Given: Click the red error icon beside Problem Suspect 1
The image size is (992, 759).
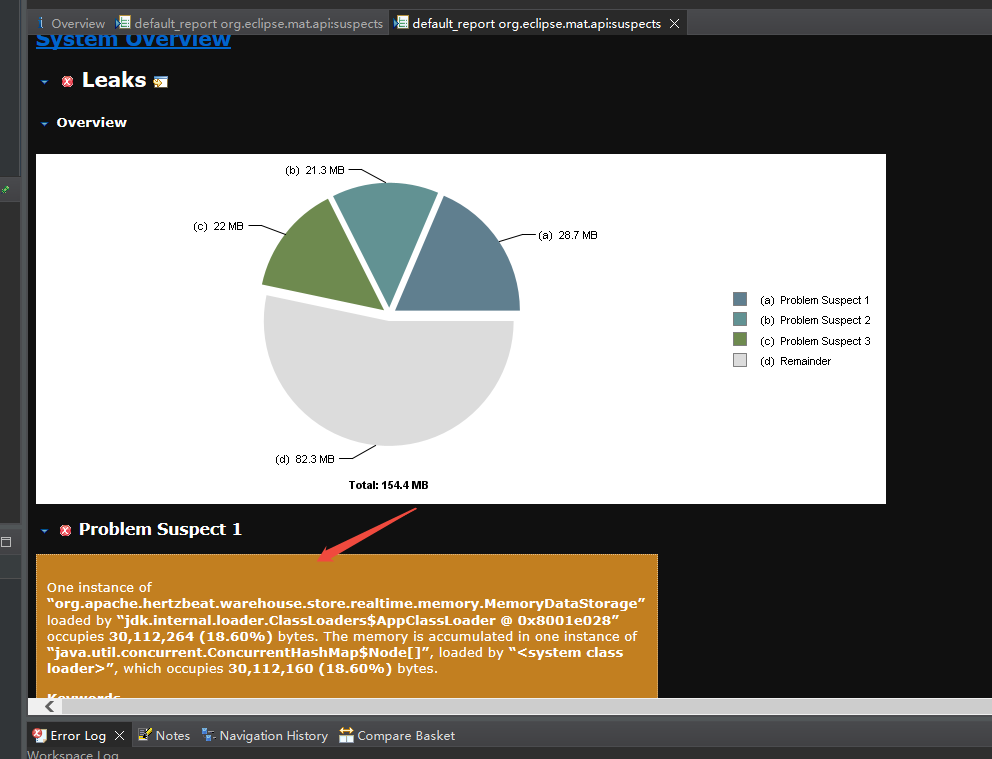Looking at the screenshot, I should tap(65, 530).
